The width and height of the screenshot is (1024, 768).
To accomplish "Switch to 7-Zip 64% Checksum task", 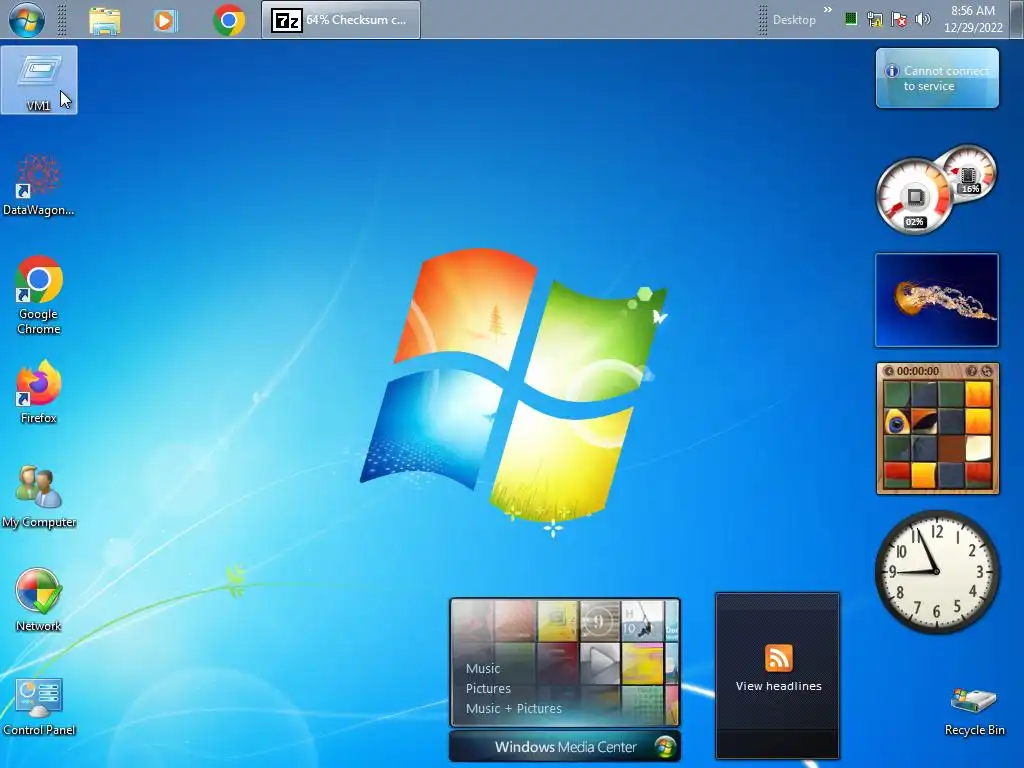I will [341, 20].
